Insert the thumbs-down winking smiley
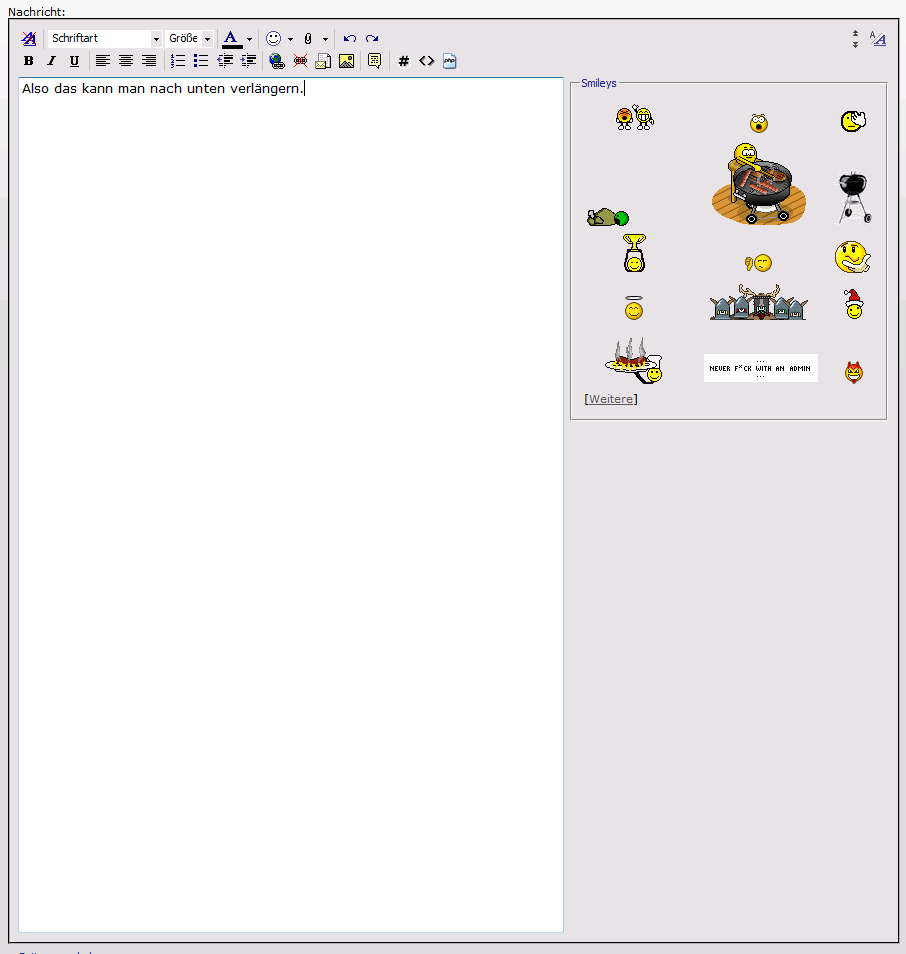The image size is (906, 954). [x=758, y=263]
